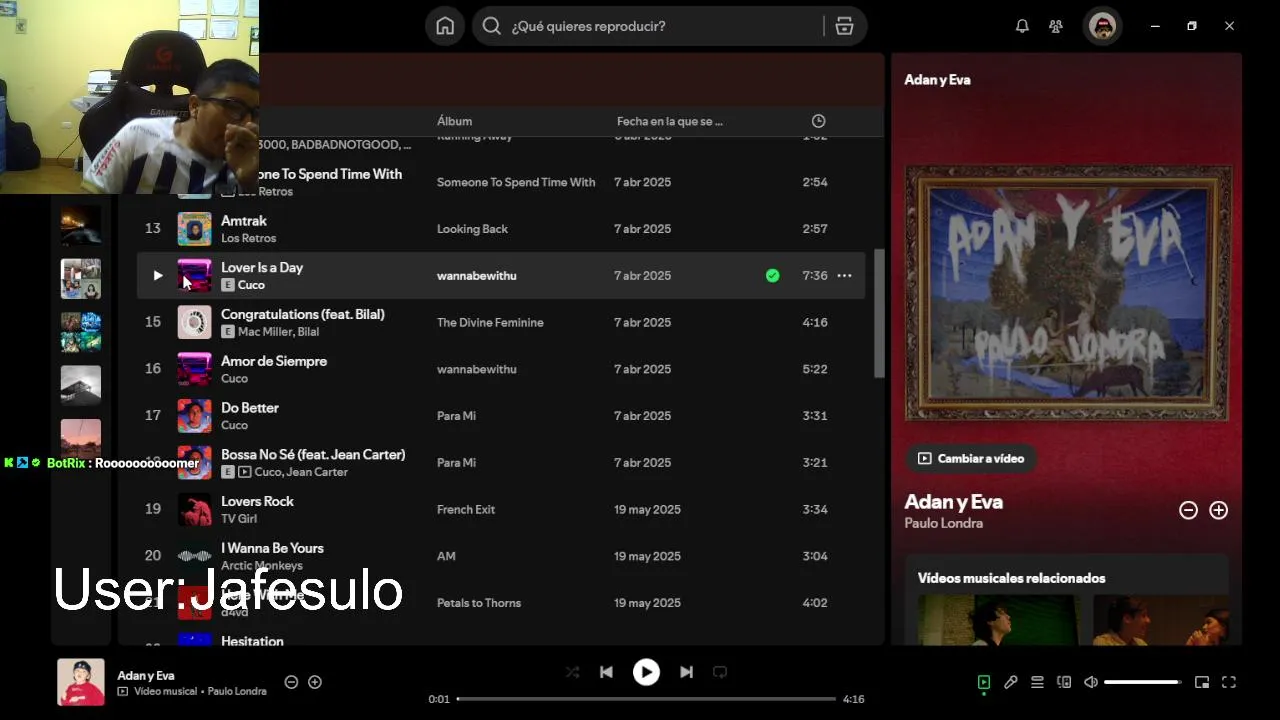Screen dimensions: 1280x720
Task: Open Adan y Eva title in right panel
Action: click(953, 502)
